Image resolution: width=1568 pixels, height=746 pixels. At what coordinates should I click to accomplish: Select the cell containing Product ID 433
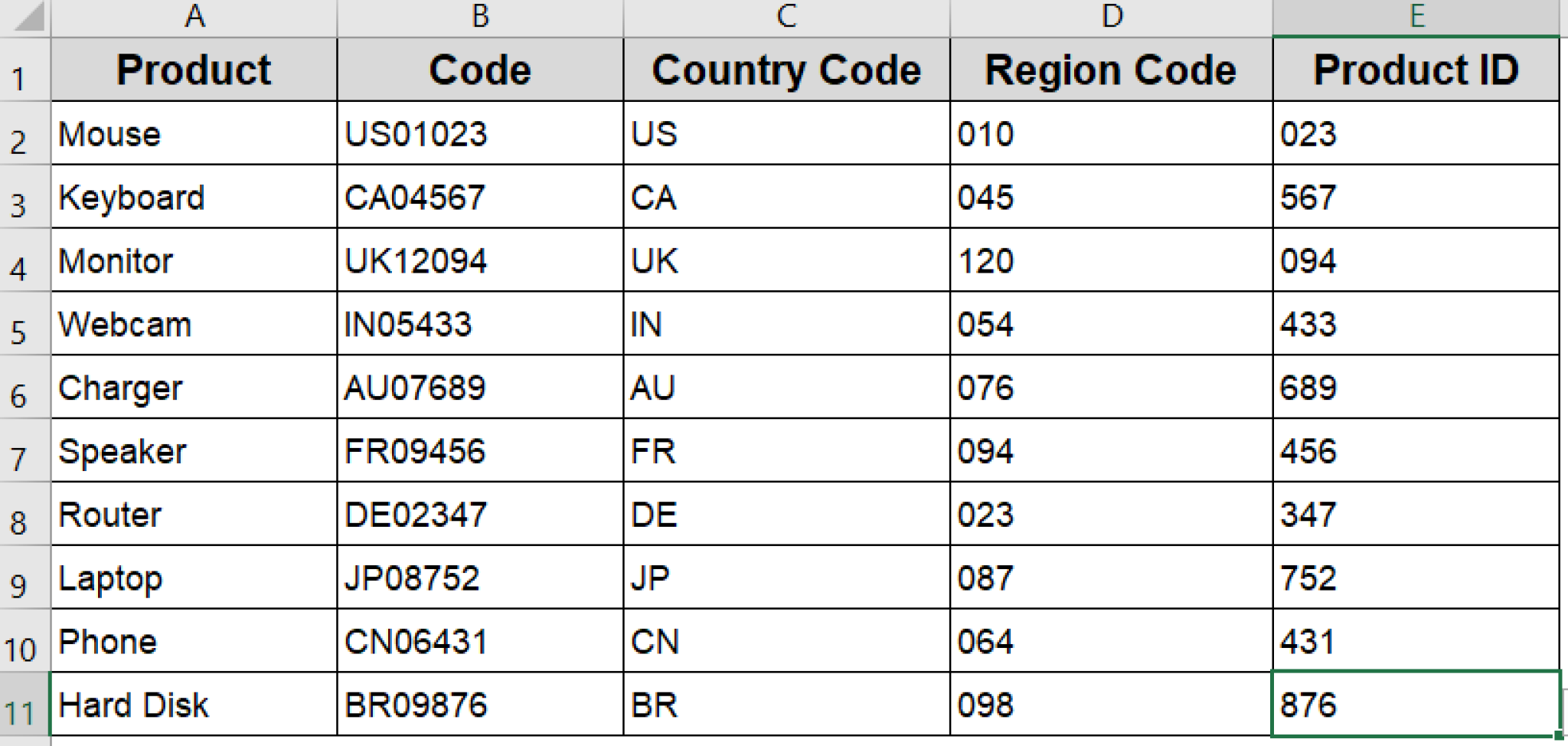click(x=1418, y=324)
